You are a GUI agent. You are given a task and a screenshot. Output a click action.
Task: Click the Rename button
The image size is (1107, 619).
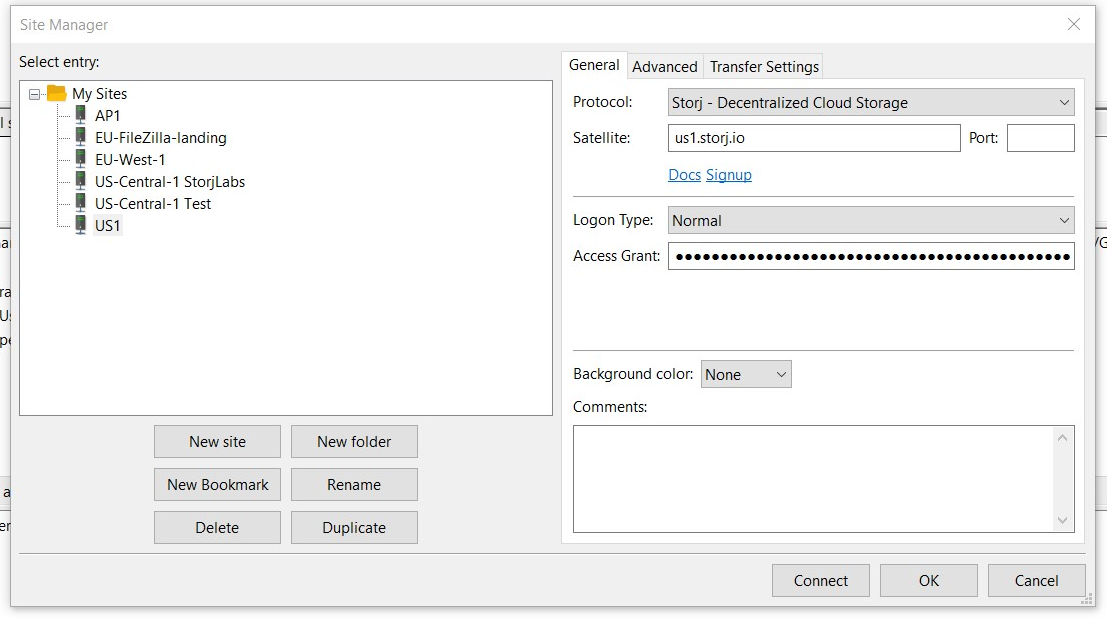354,484
